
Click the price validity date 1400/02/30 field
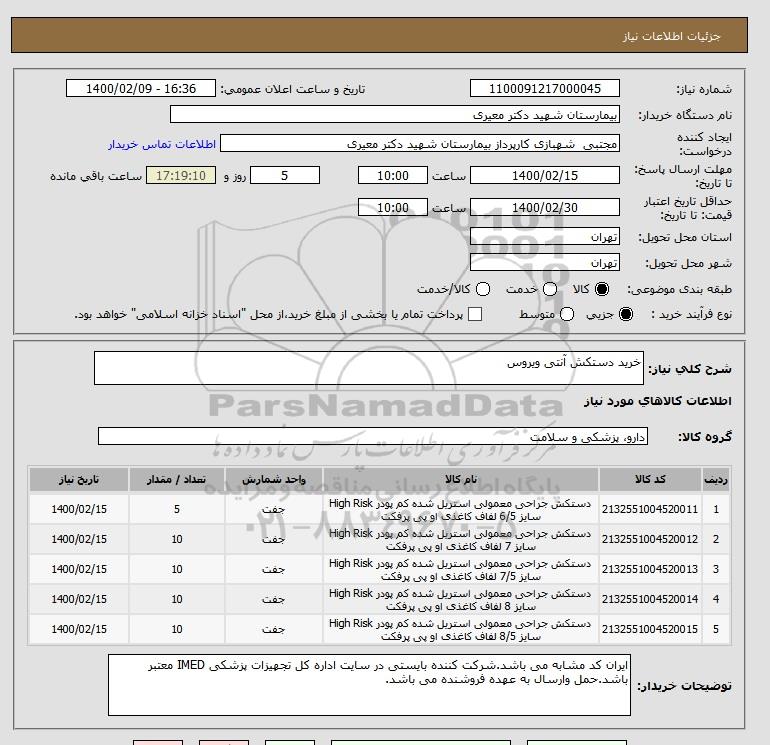(x=545, y=207)
